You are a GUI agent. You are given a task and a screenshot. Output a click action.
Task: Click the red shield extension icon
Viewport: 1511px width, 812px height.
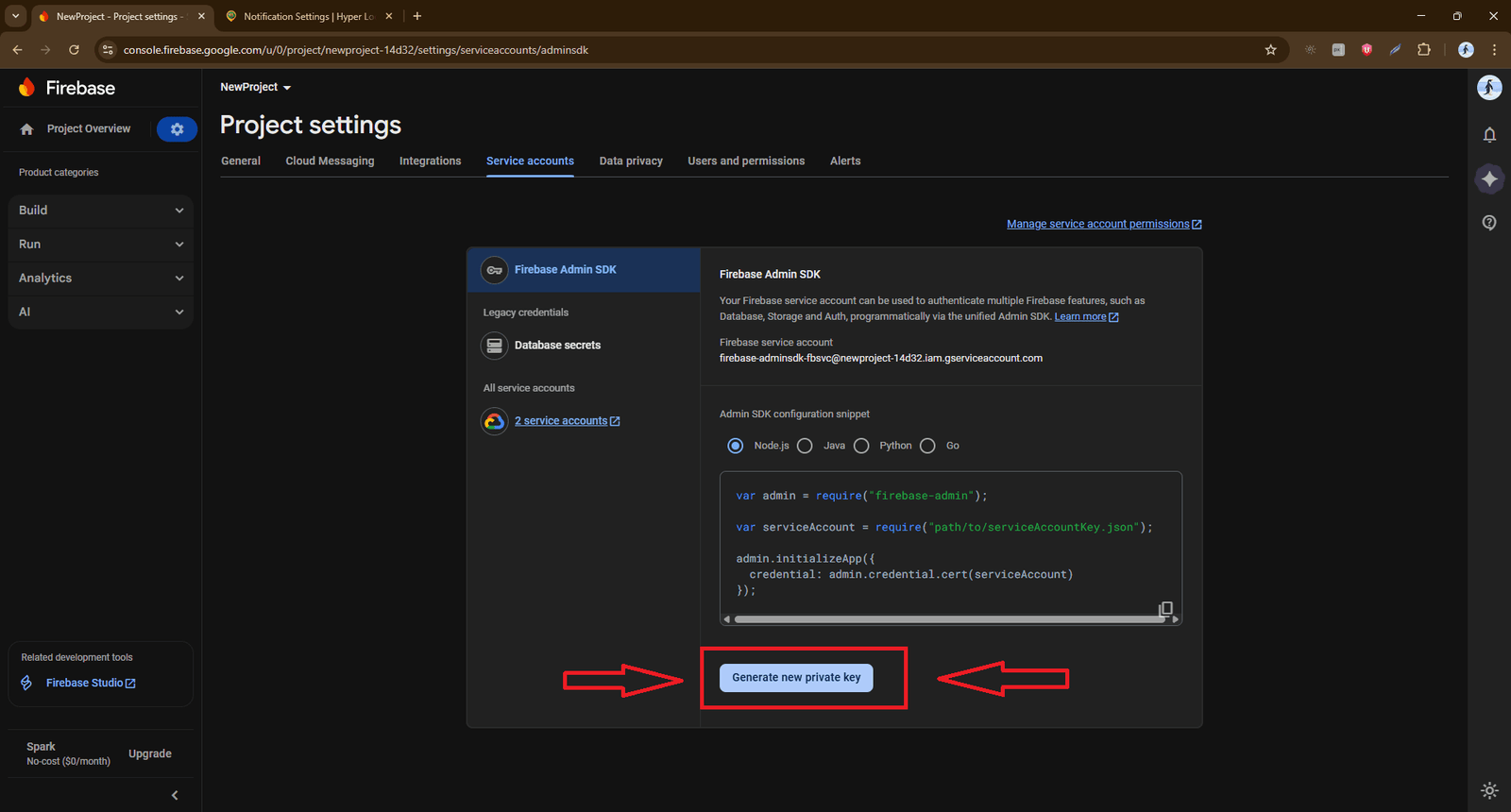[x=1367, y=50]
